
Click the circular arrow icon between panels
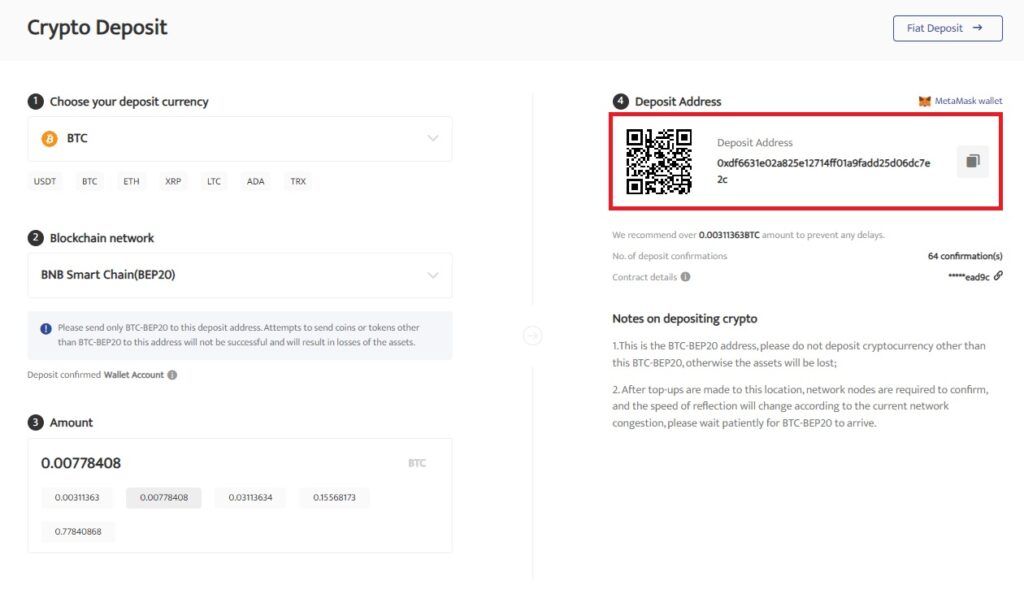pyautogui.click(x=532, y=336)
